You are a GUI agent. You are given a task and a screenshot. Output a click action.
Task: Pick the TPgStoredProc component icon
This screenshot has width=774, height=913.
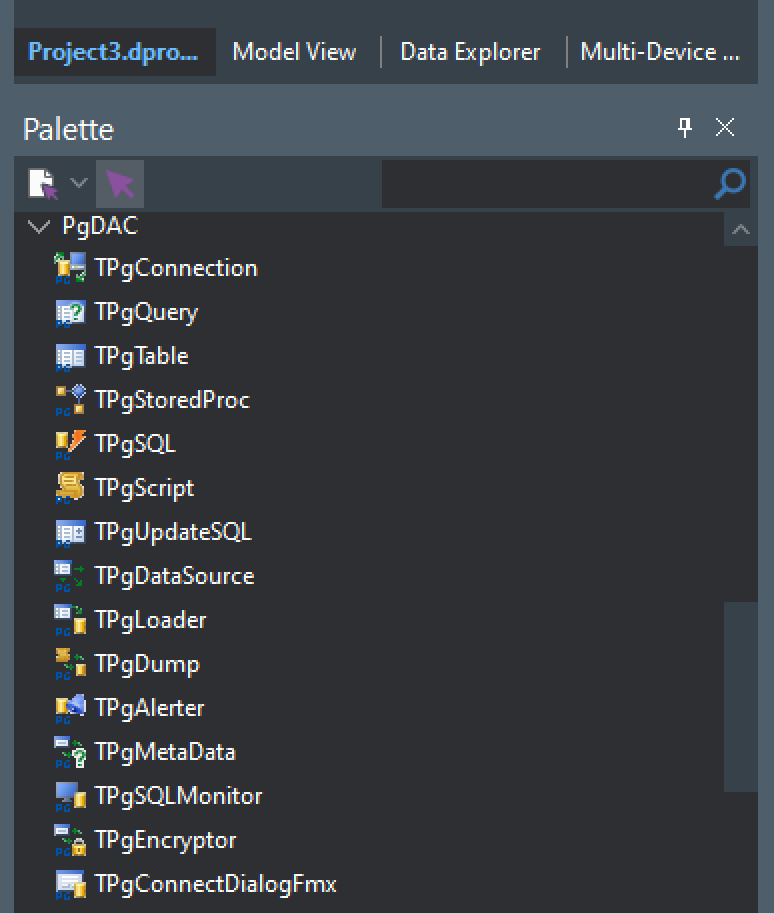70,400
